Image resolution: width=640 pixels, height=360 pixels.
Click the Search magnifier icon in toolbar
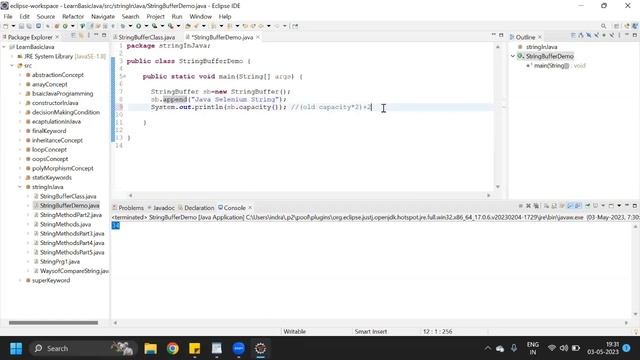[x=603, y=26]
